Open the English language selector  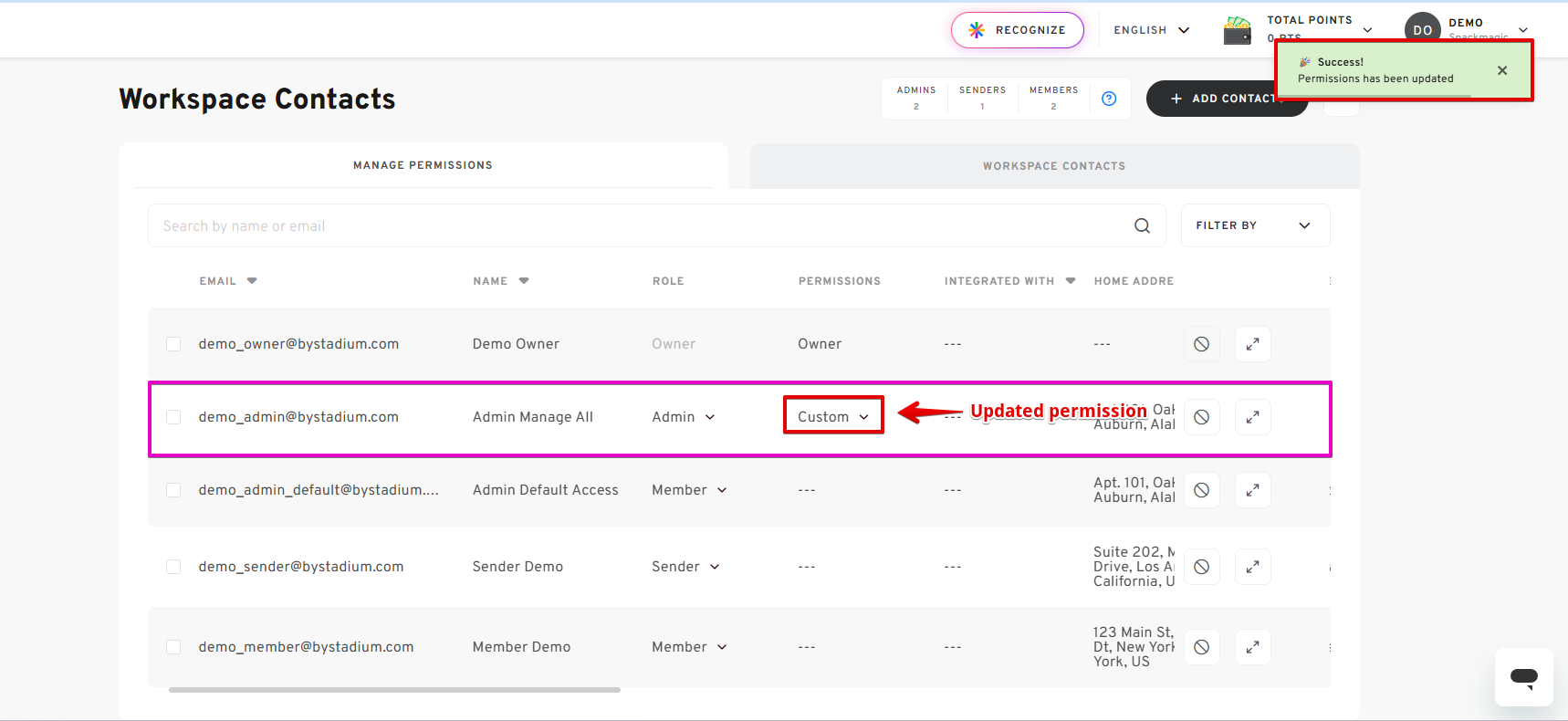tap(1151, 30)
